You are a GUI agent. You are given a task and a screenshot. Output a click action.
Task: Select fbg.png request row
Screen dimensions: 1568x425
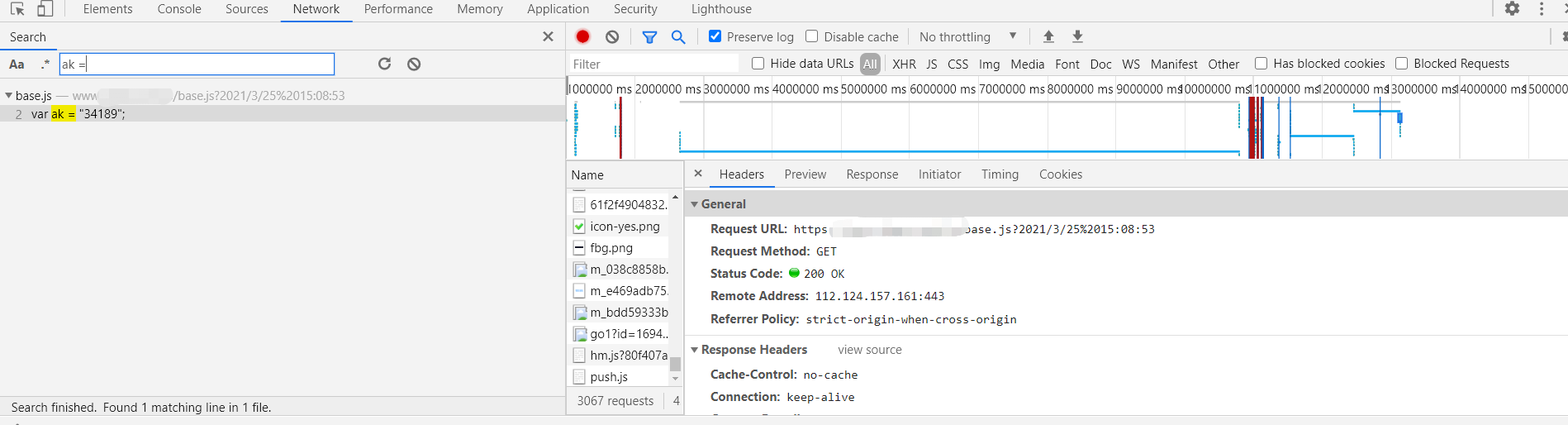coord(620,247)
